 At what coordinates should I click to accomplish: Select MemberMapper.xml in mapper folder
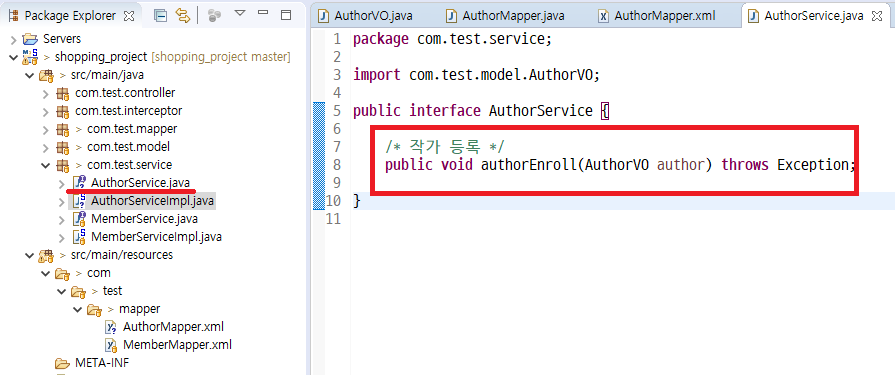point(177,345)
